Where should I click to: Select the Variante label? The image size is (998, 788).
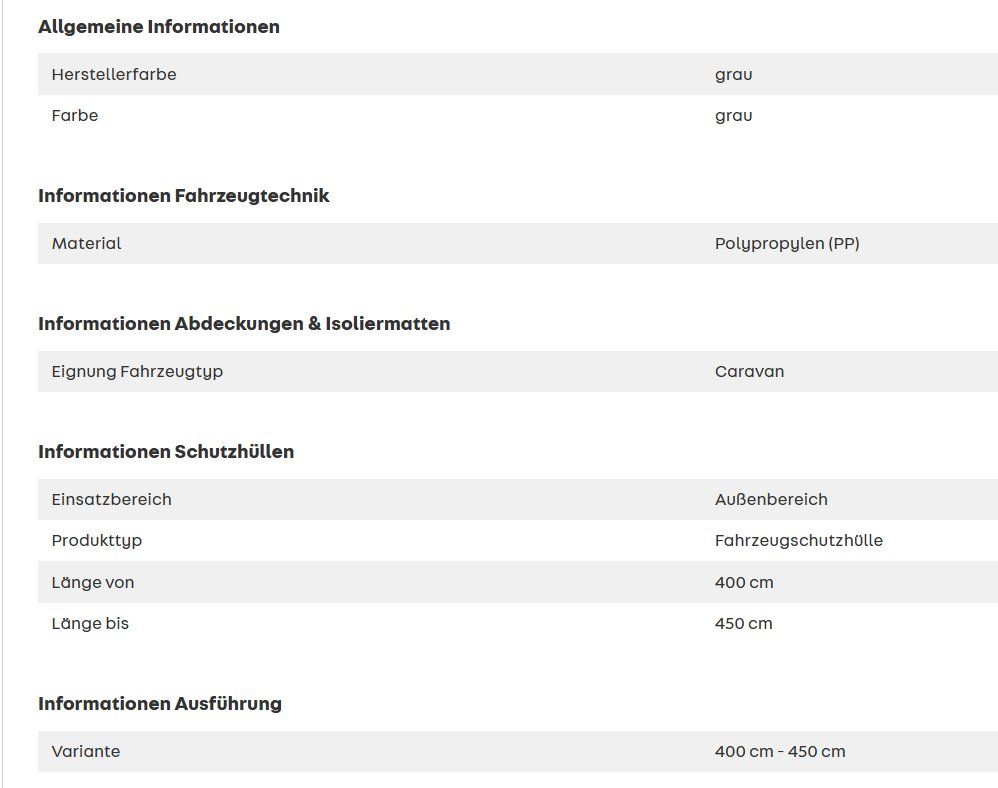point(86,752)
